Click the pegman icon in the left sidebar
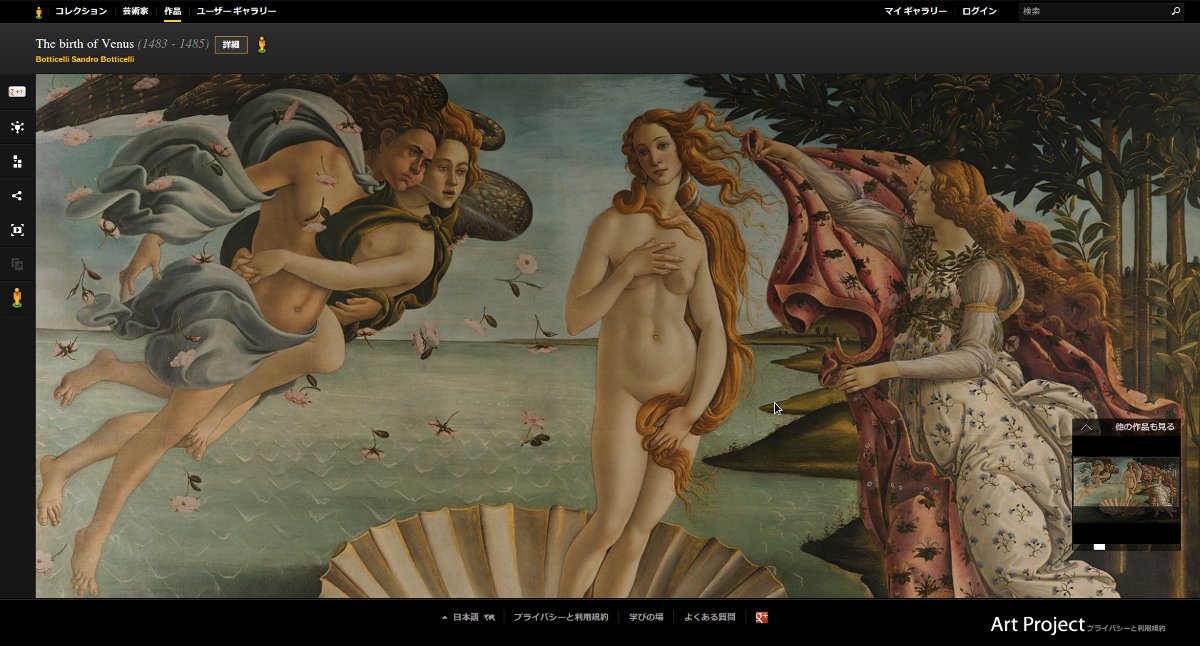This screenshot has height=646, width=1200. point(17,297)
